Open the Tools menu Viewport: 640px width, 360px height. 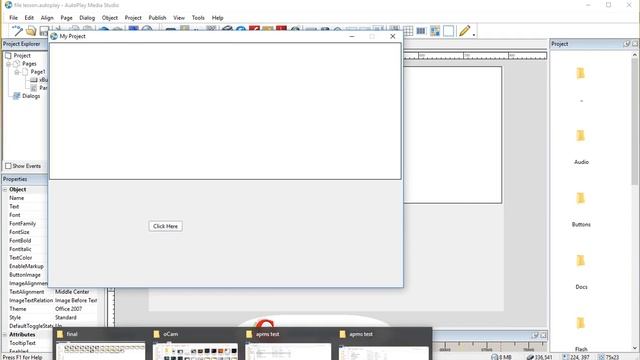click(x=198, y=18)
